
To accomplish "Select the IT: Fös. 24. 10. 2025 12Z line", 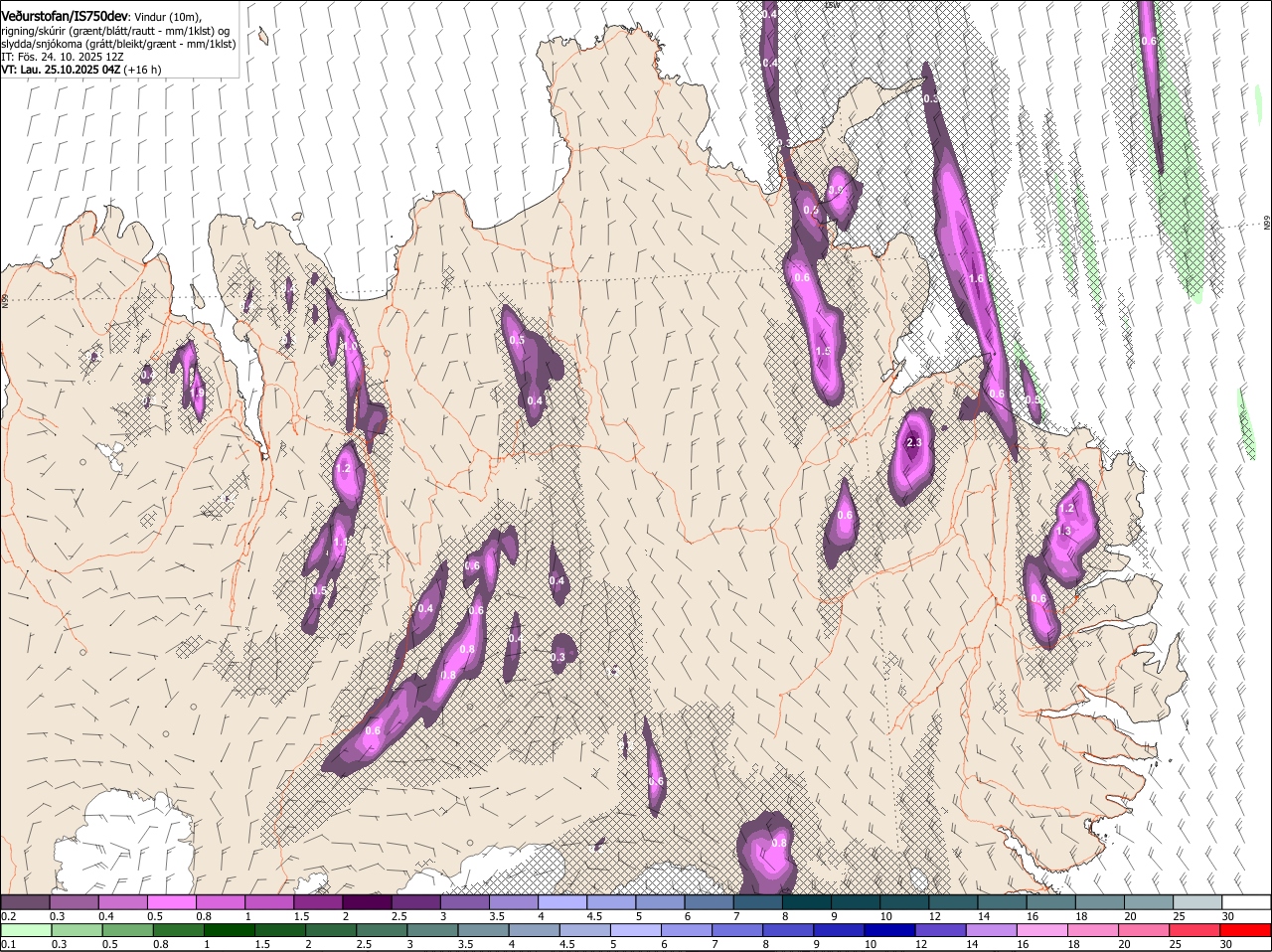I will click(x=63, y=57).
